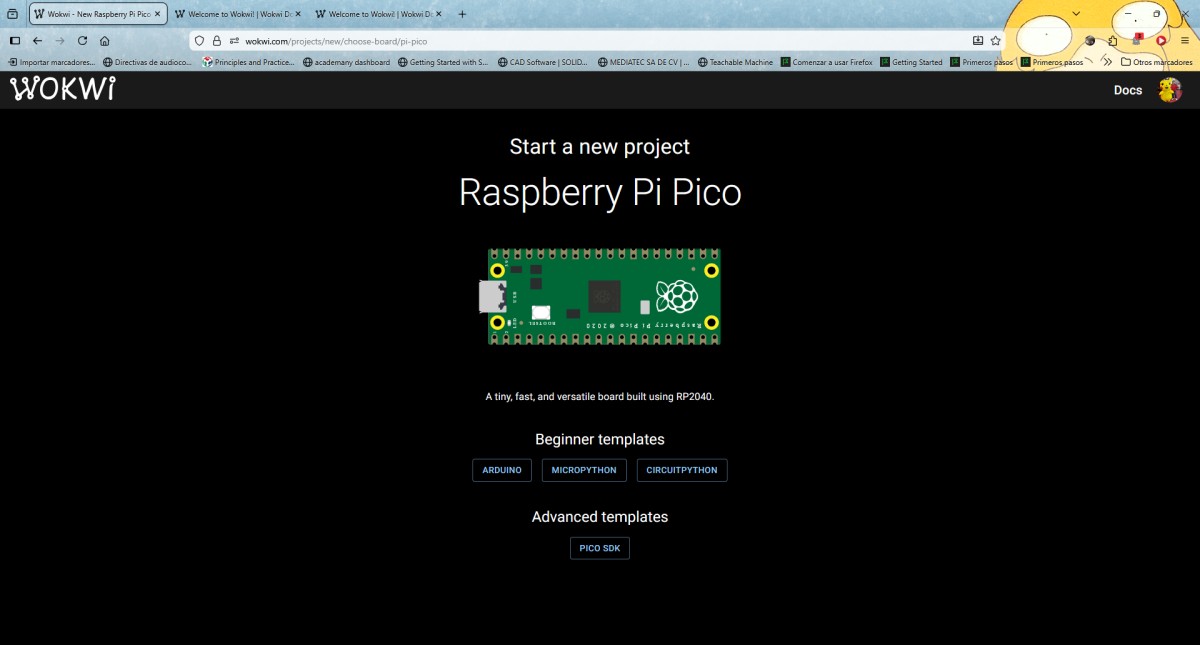The width and height of the screenshot is (1200, 645).
Task: Open the Directivas de audioco bookmark
Action: tap(147, 62)
